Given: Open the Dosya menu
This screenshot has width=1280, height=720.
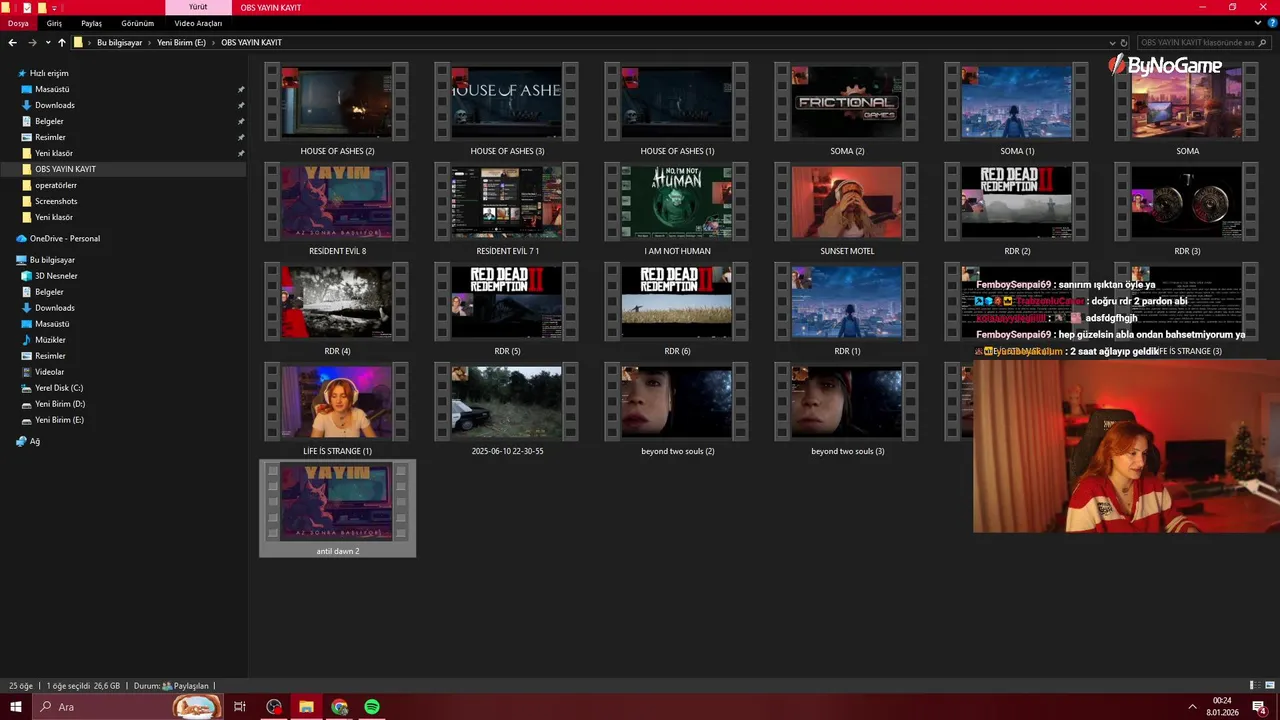Looking at the screenshot, I should 18,23.
